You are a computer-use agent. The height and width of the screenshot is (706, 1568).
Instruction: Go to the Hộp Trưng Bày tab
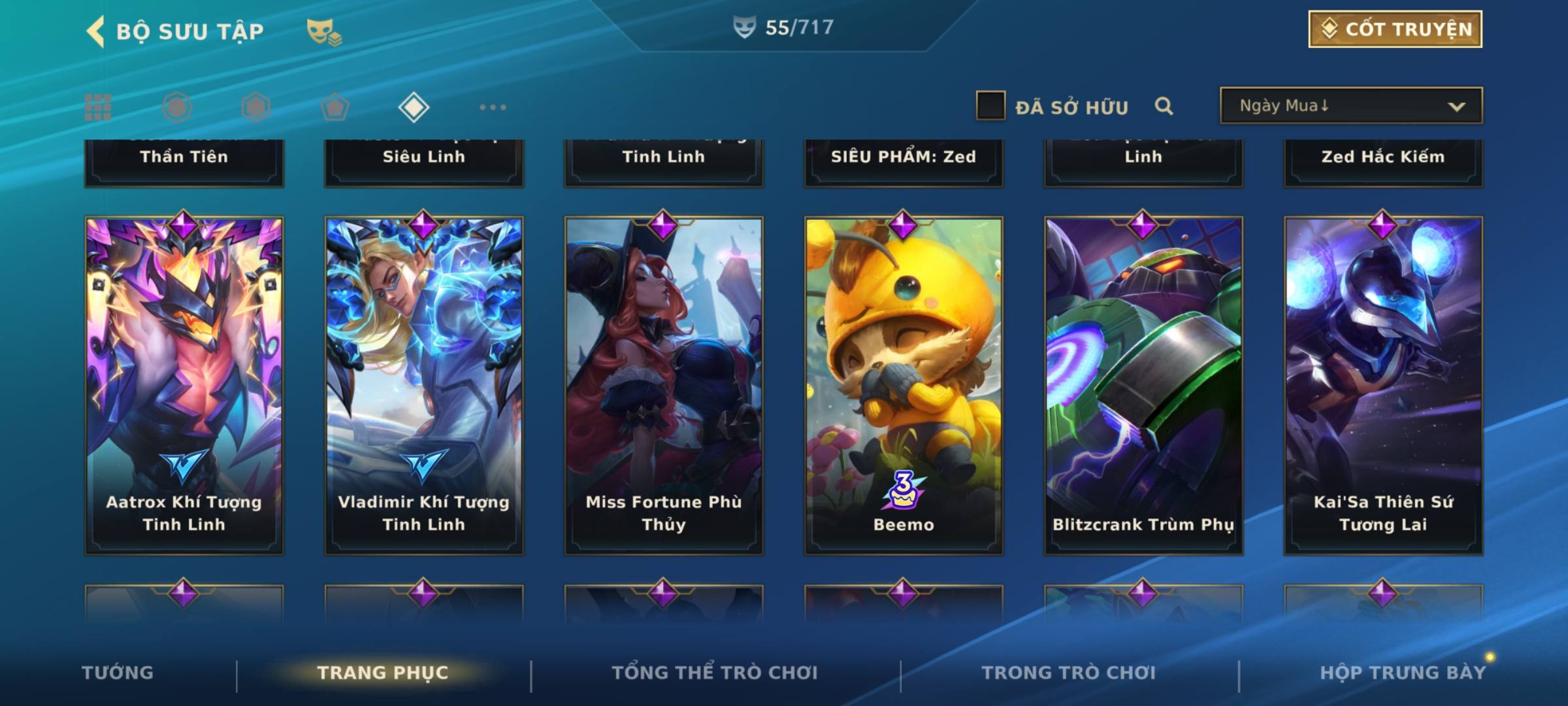[1403, 673]
